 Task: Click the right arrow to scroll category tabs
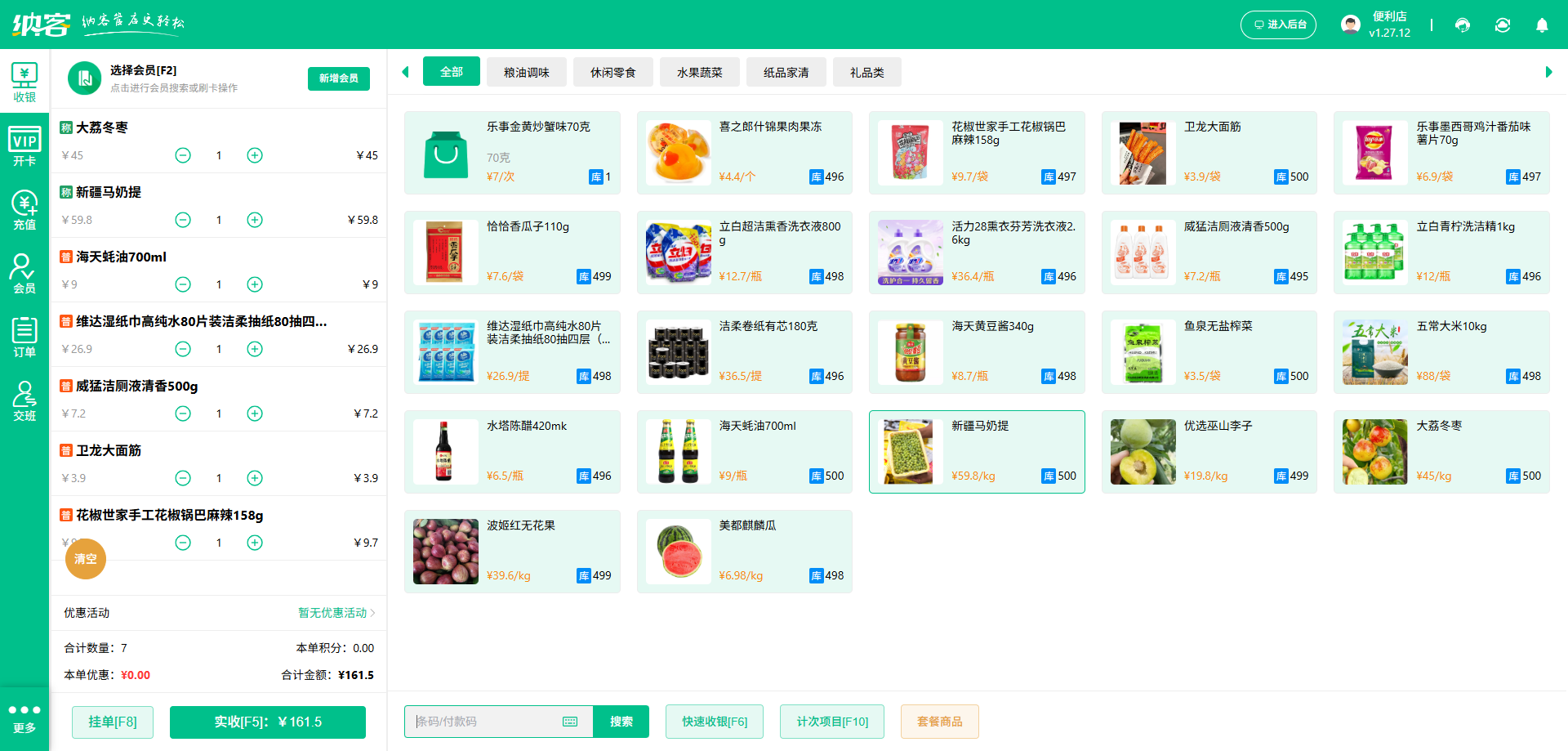click(x=1550, y=72)
